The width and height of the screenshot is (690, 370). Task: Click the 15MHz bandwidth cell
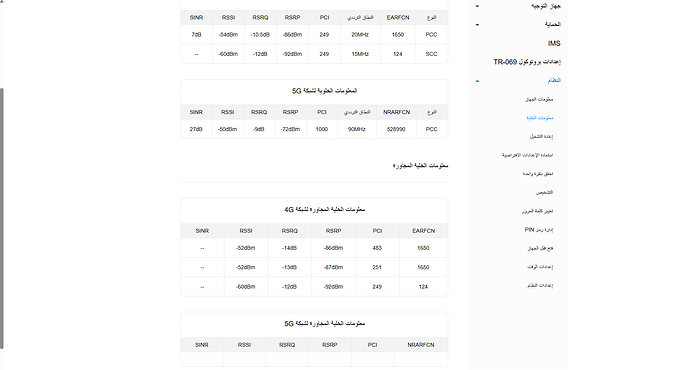point(360,54)
